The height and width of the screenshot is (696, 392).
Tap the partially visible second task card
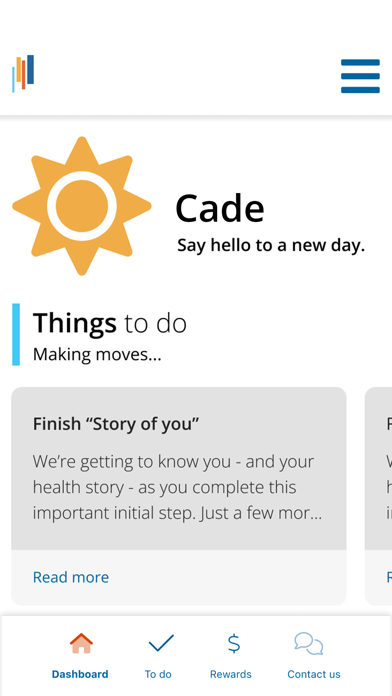click(x=378, y=496)
